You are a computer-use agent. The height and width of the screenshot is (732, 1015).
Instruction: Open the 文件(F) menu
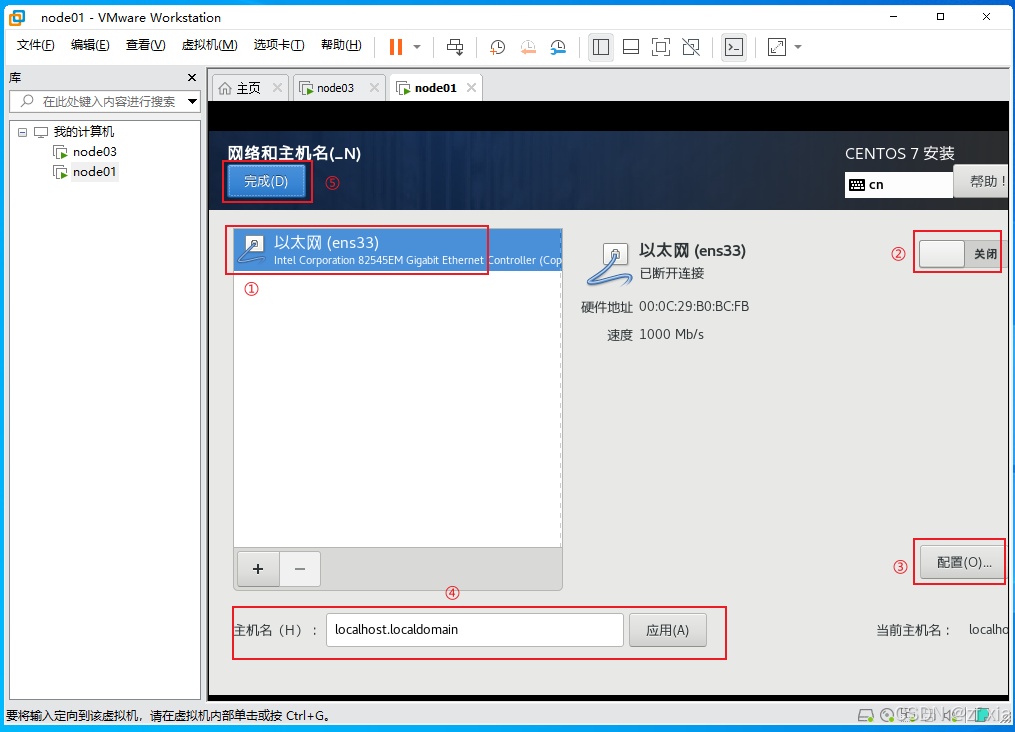point(36,45)
